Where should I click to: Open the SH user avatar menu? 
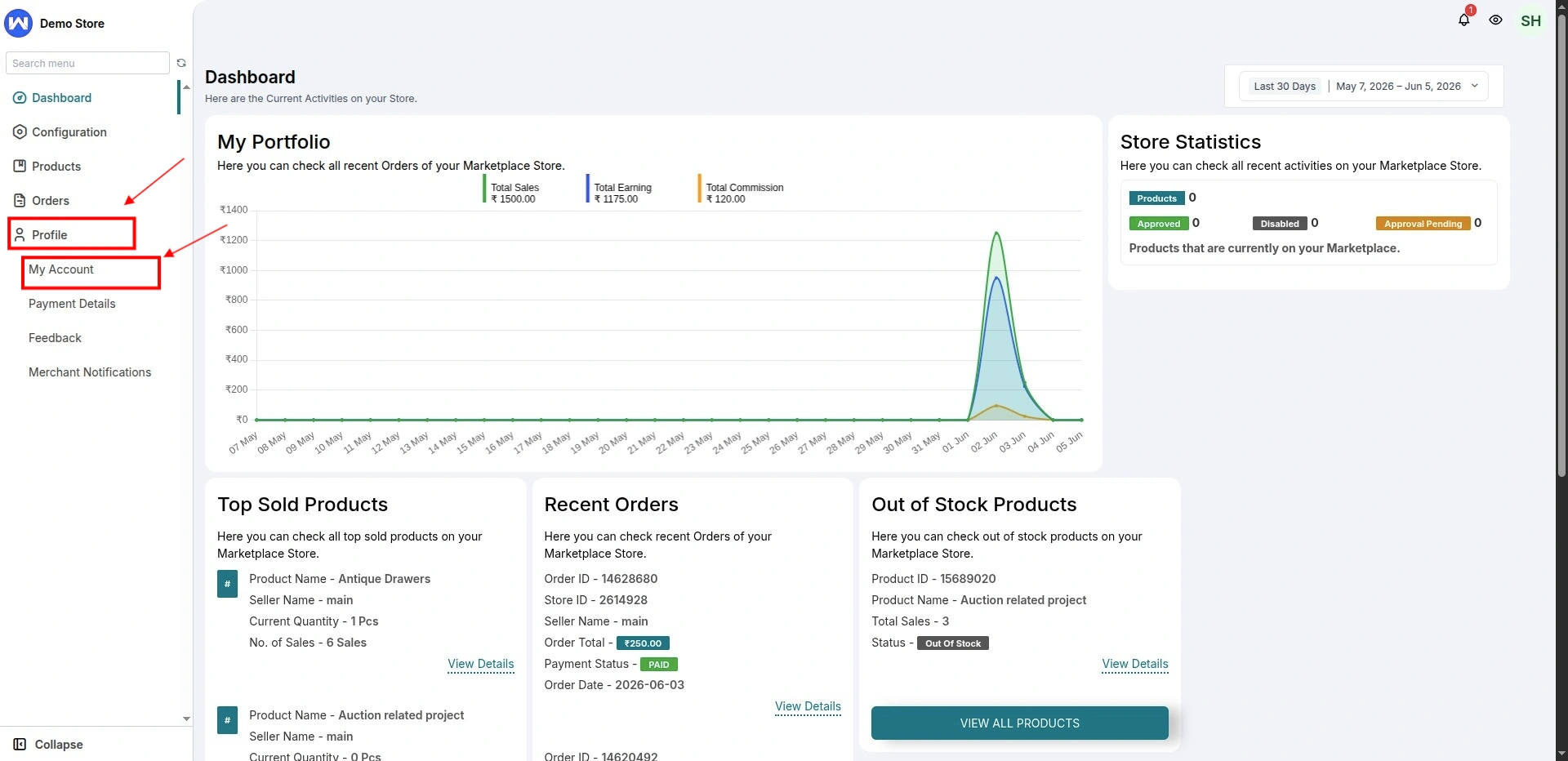tap(1530, 21)
